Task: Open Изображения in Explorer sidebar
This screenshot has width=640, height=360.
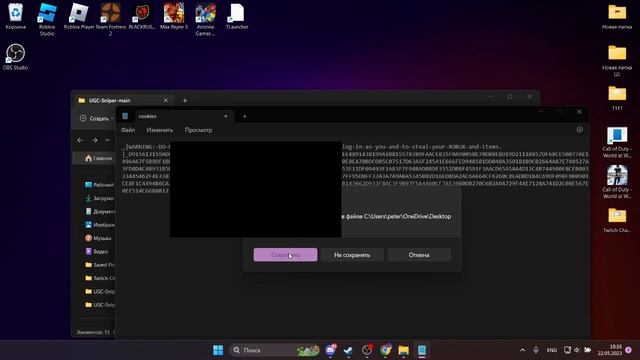Action: click(100, 225)
